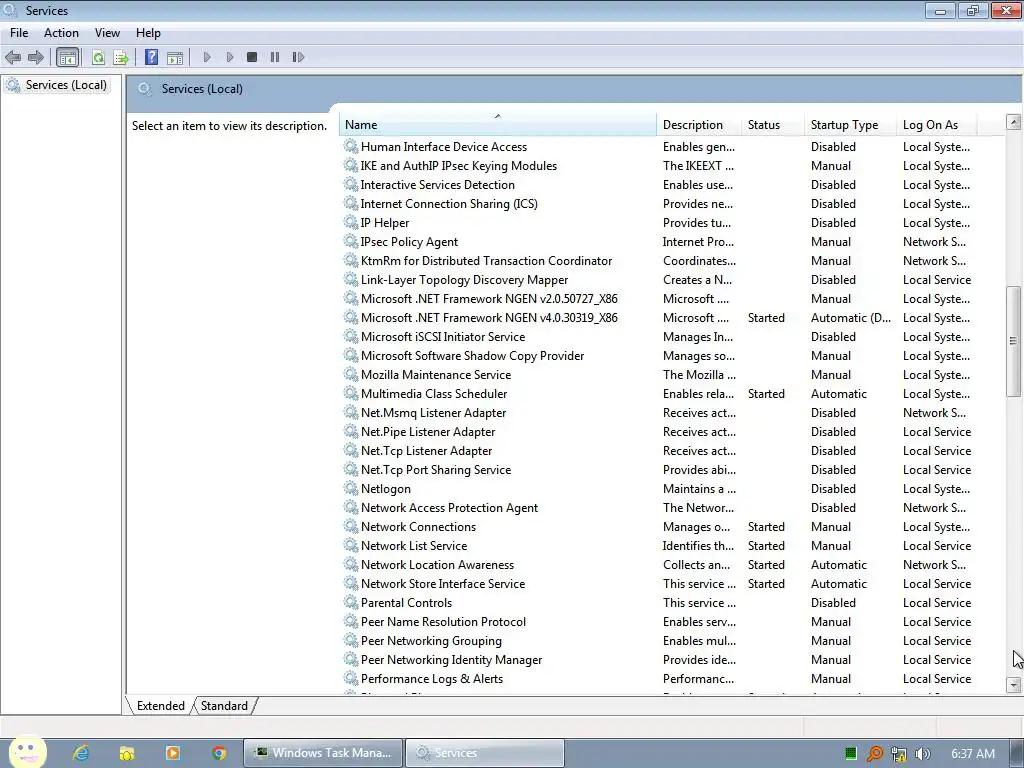Select Net.Msmq Listener Adapter service
This screenshot has height=768, width=1024.
[433, 413]
